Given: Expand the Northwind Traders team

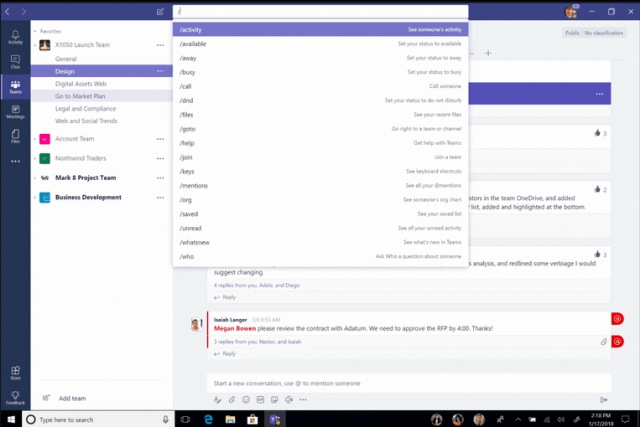Looking at the screenshot, I should [x=35, y=158].
